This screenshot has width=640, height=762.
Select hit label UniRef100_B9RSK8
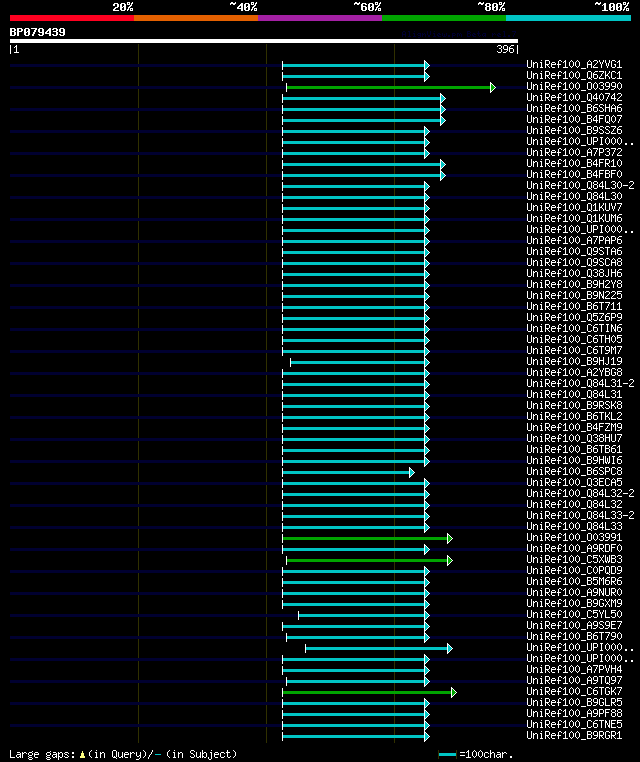(574, 405)
